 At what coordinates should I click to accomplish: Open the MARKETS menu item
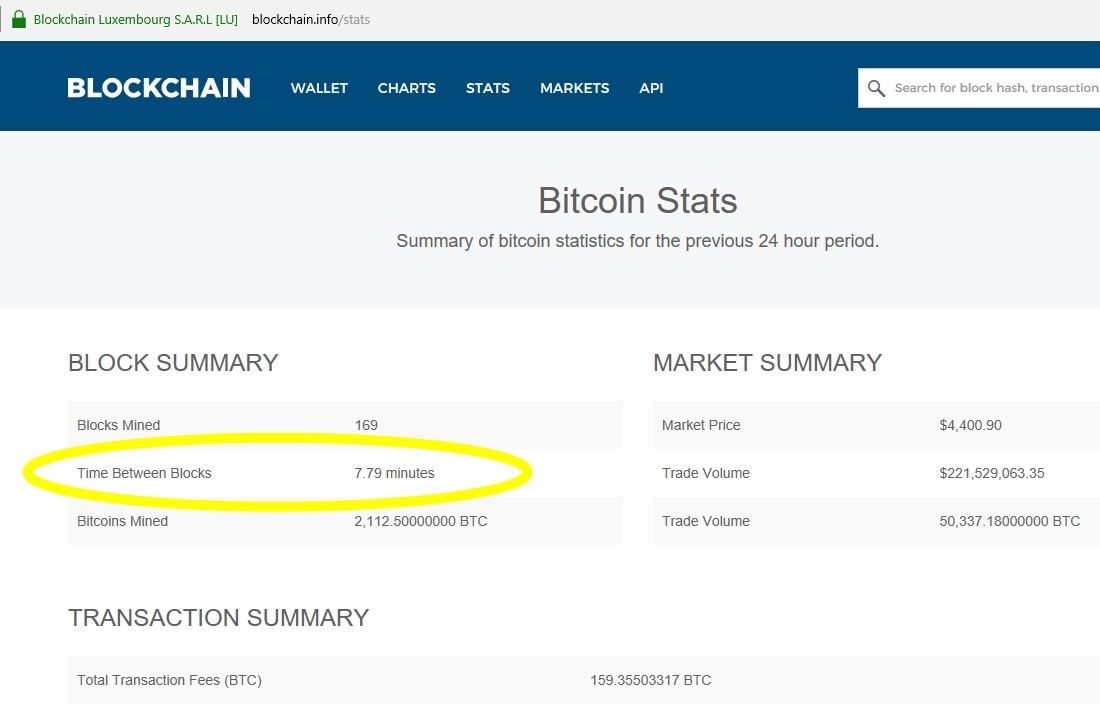575,88
